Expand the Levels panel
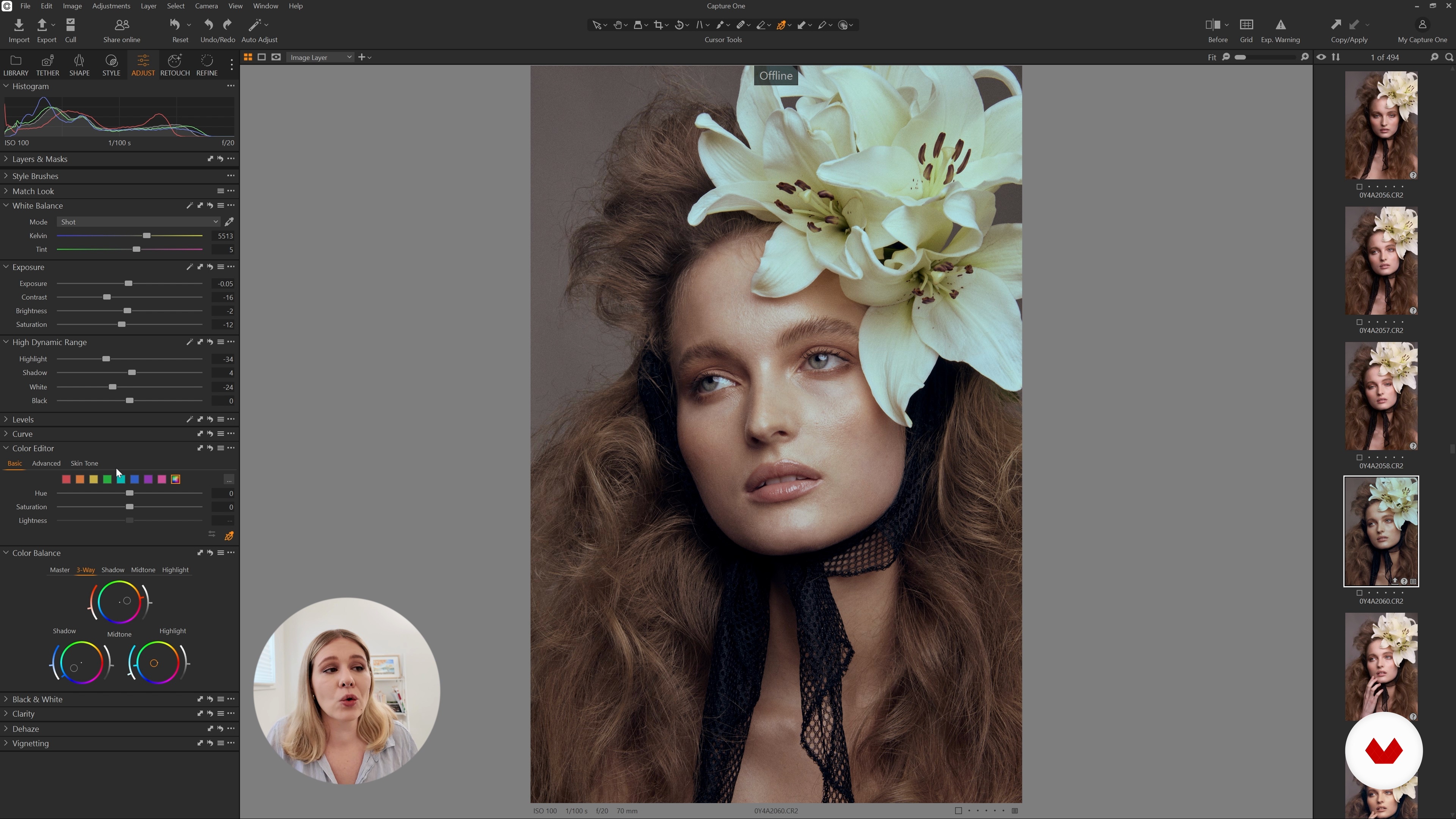The height and width of the screenshot is (819, 1456). pos(6,419)
